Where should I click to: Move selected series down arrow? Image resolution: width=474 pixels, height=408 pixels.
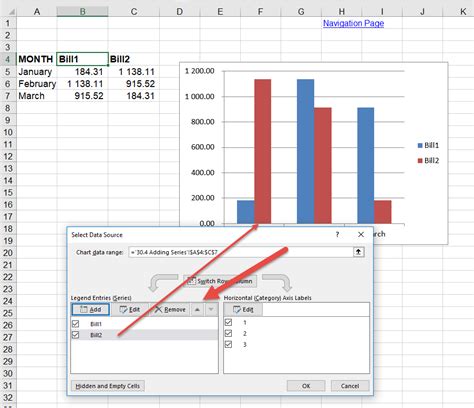point(211,309)
